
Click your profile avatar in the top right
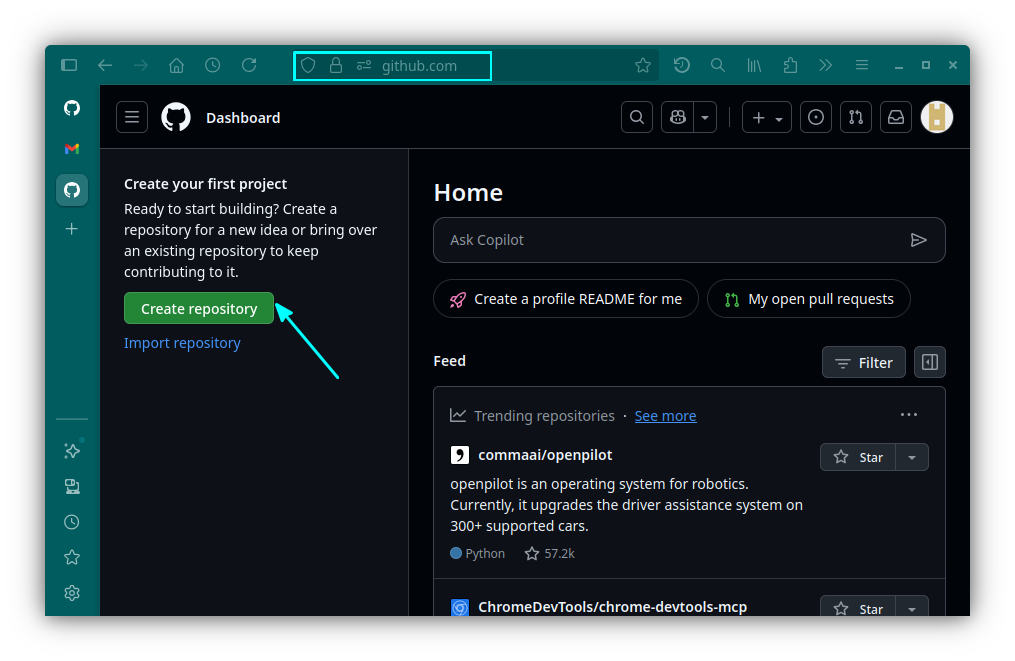[x=936, y=117]
